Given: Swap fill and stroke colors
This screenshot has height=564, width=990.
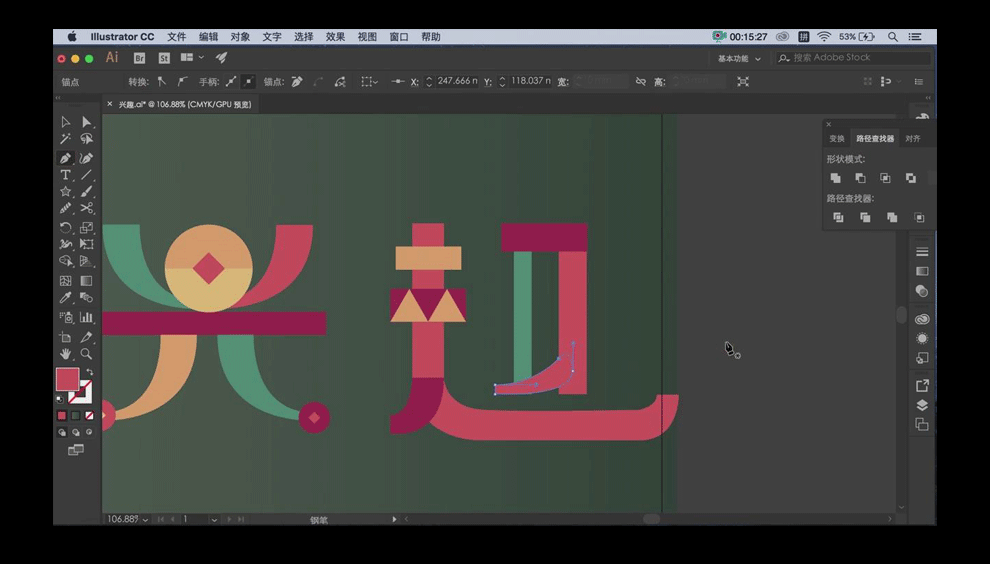Looking at the screenshot, I should point(89,372).
